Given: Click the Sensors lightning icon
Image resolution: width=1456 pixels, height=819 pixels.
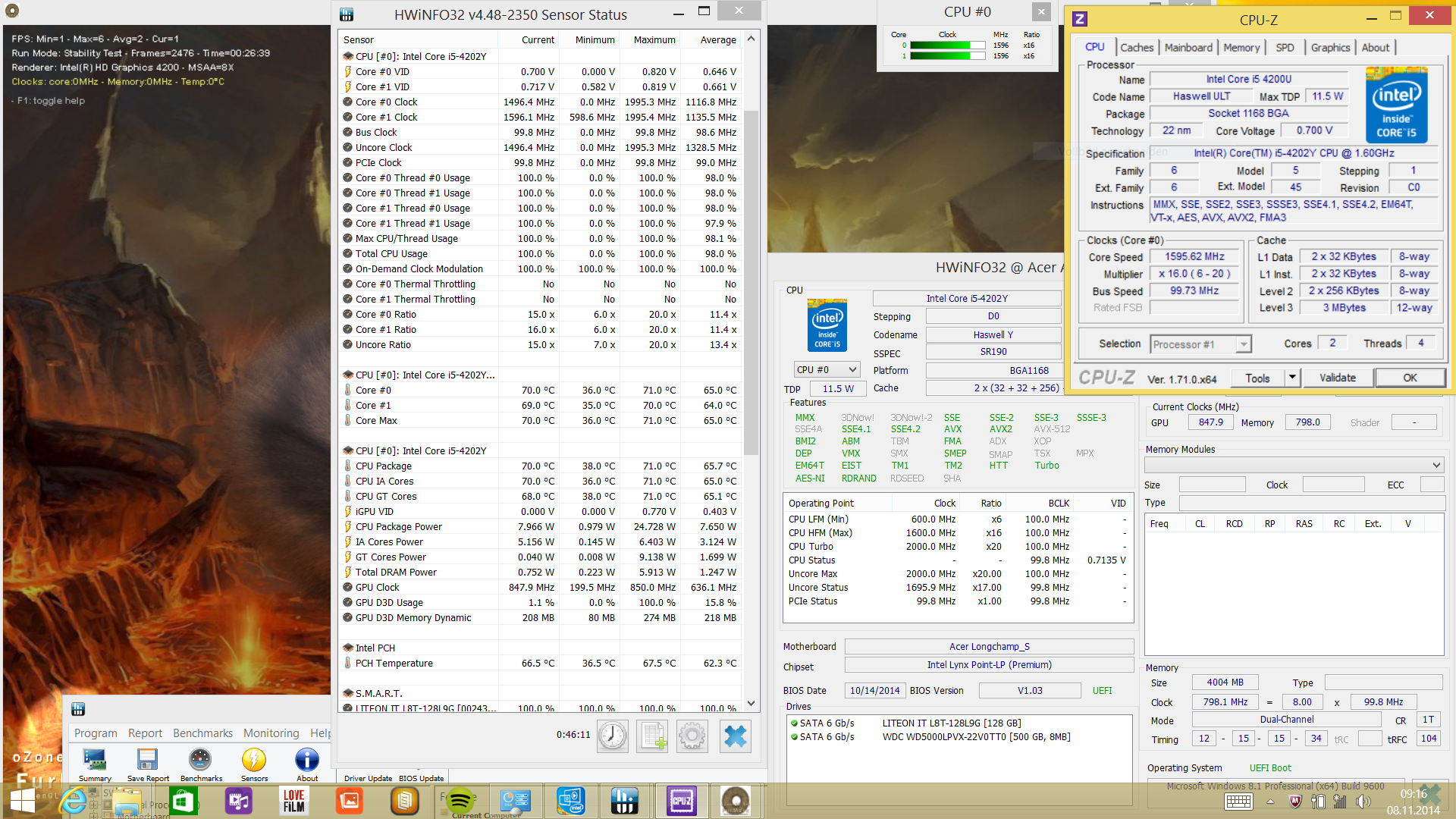Looking at the screenshot, I should tap(254, 760).
